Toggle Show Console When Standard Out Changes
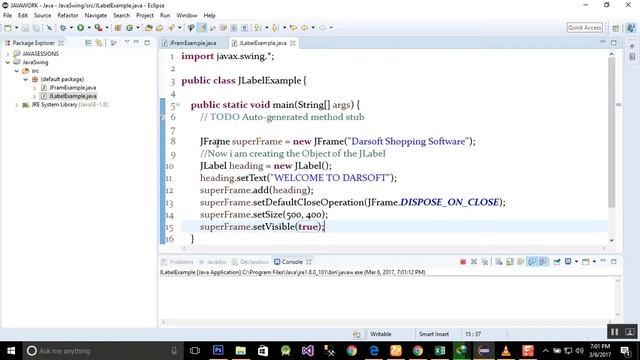 pyautogui.click(x=532, y=262)
